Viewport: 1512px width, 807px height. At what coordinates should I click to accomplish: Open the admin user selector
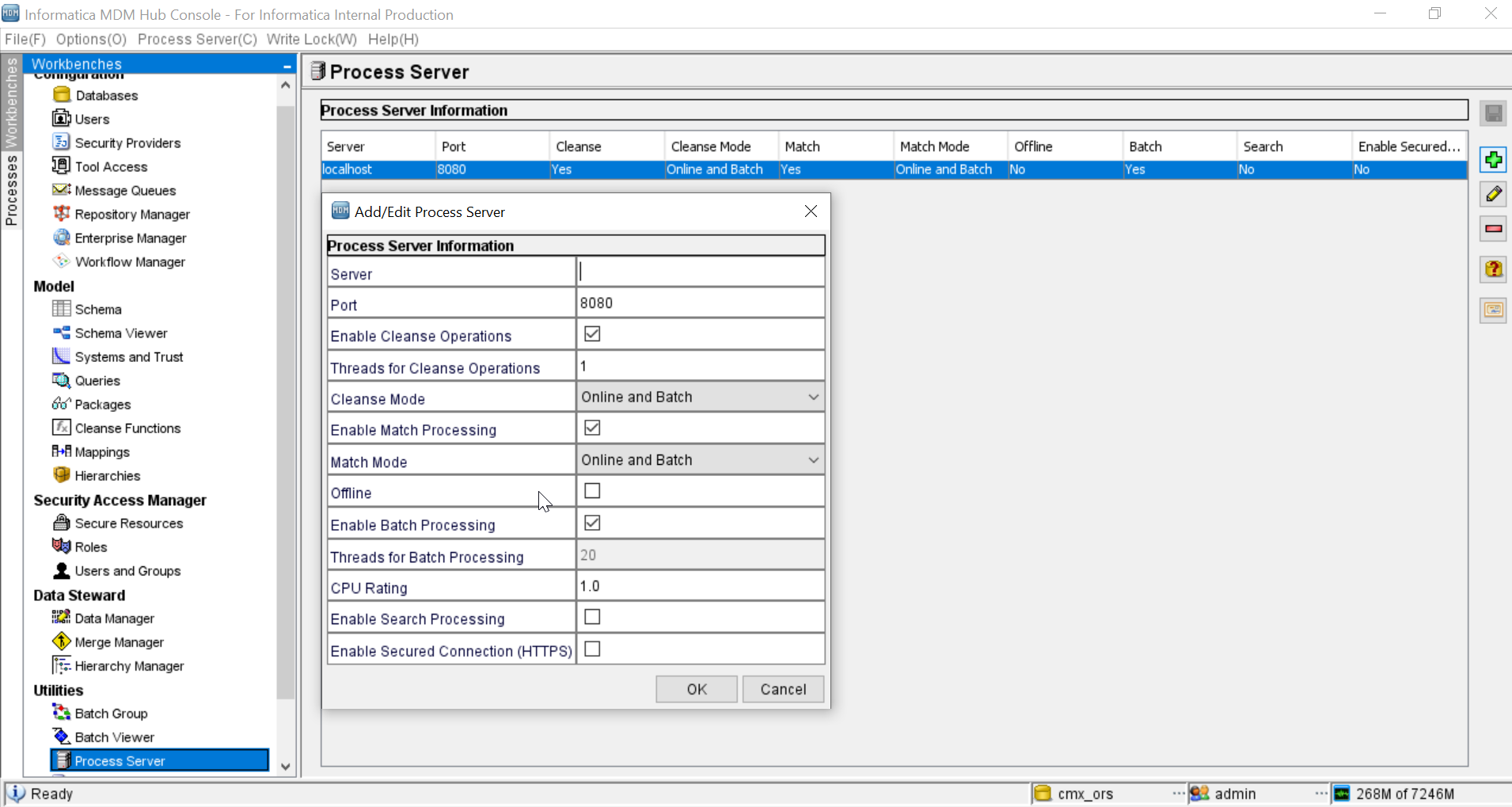[1259, 794]
